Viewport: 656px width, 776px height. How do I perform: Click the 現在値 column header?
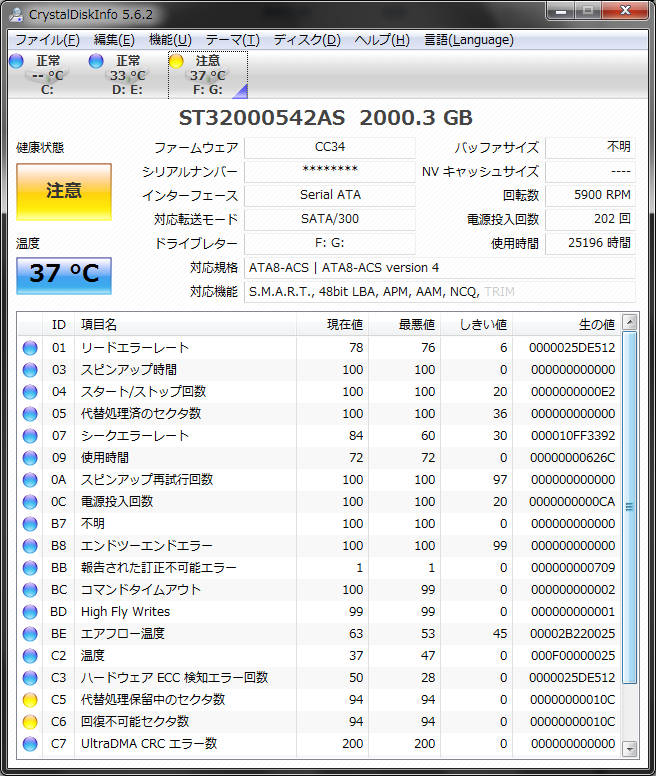[x=332, y=325]
